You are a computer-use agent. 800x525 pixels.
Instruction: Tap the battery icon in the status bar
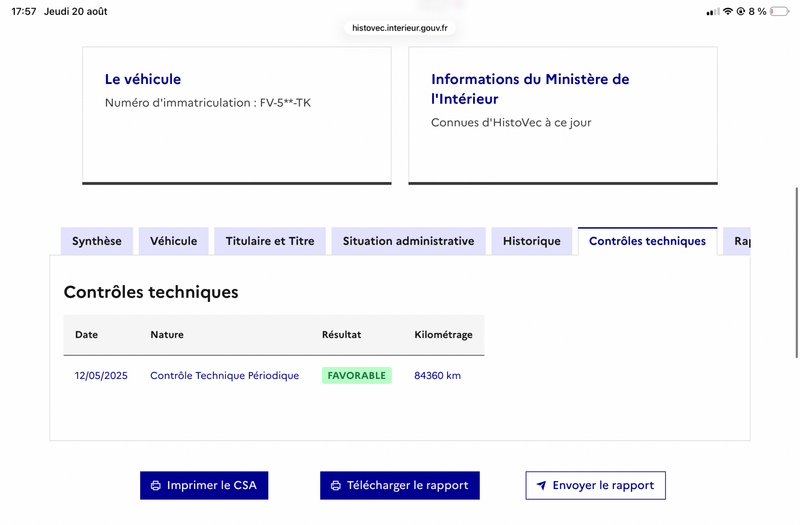pyautogui.click(x=780, y=11)
